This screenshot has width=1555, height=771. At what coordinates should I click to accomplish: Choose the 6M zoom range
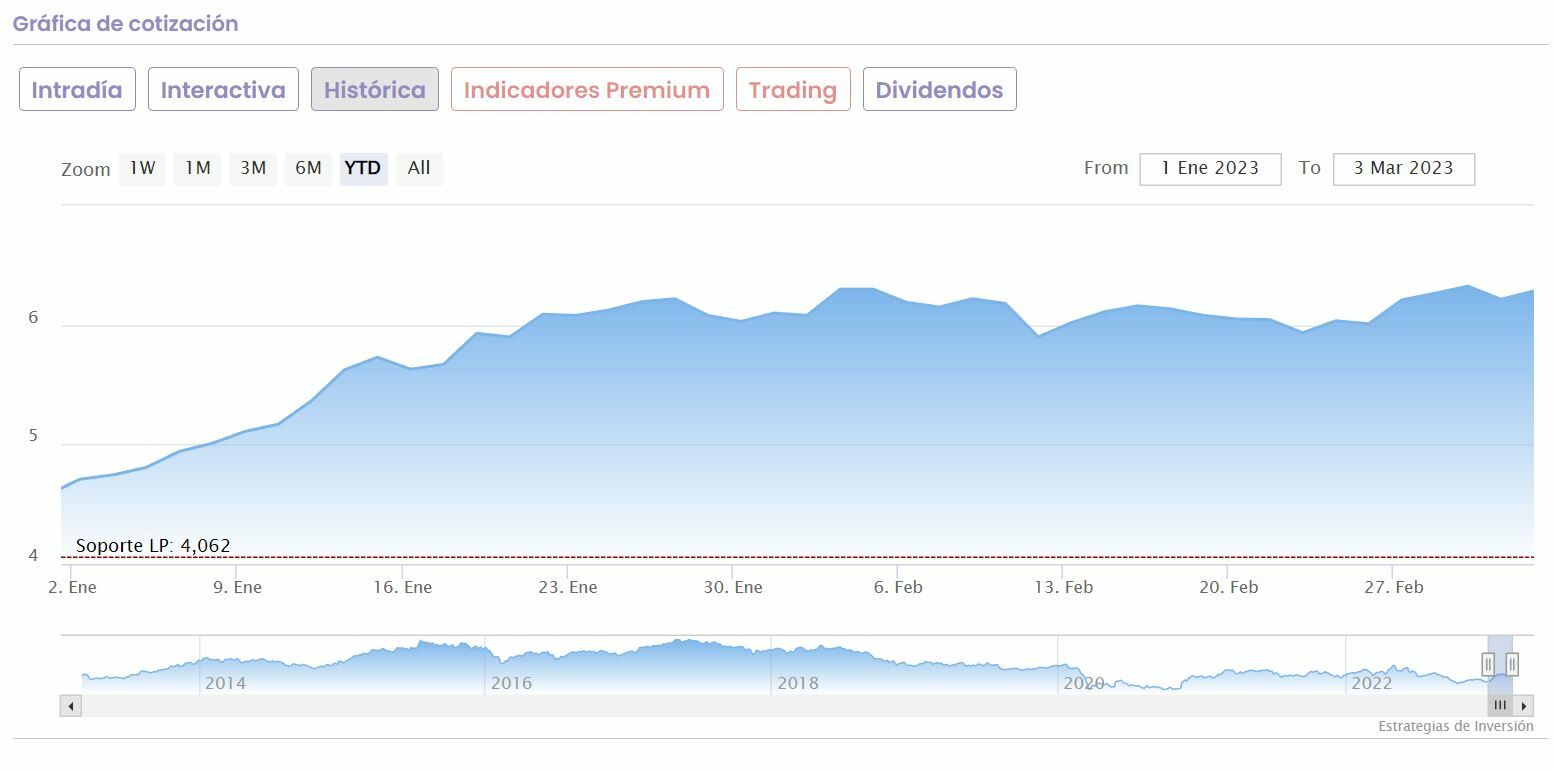tap(308, 168)
